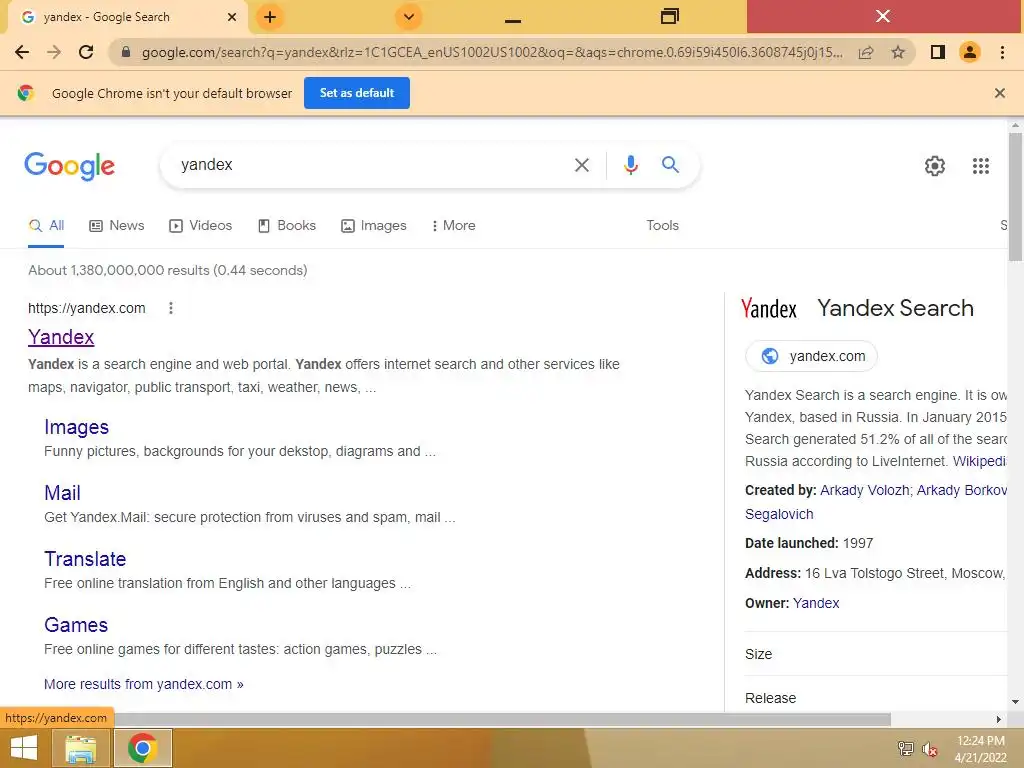Viewport: 1024px width, 768px height.
Task: Close the yandex - Google Search tab
Action: (x=232, y=17)
